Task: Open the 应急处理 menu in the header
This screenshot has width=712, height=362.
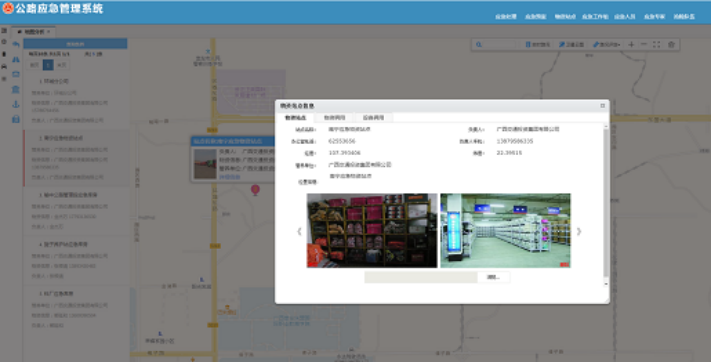Action: pos(506,17)
